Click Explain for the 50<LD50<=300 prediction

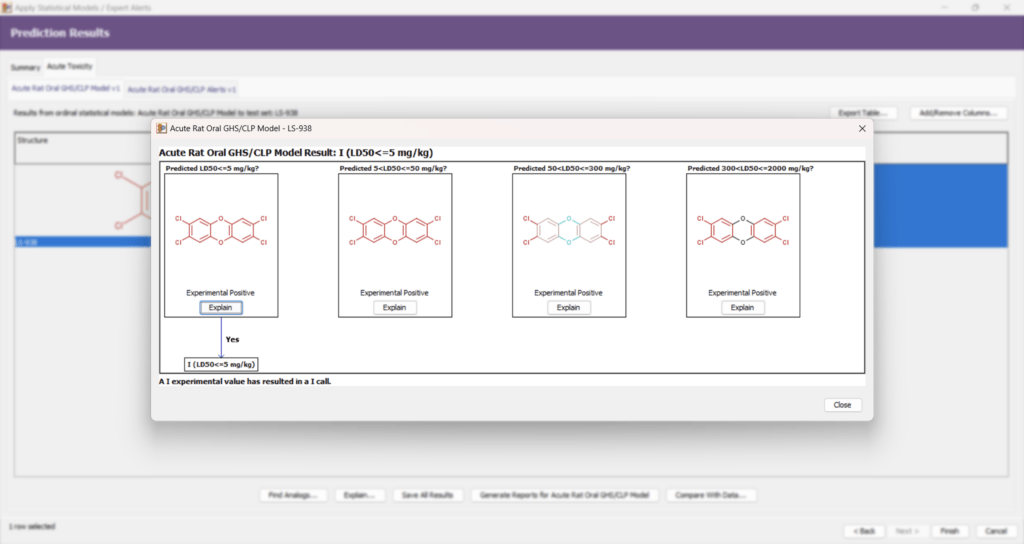(568, 307)
